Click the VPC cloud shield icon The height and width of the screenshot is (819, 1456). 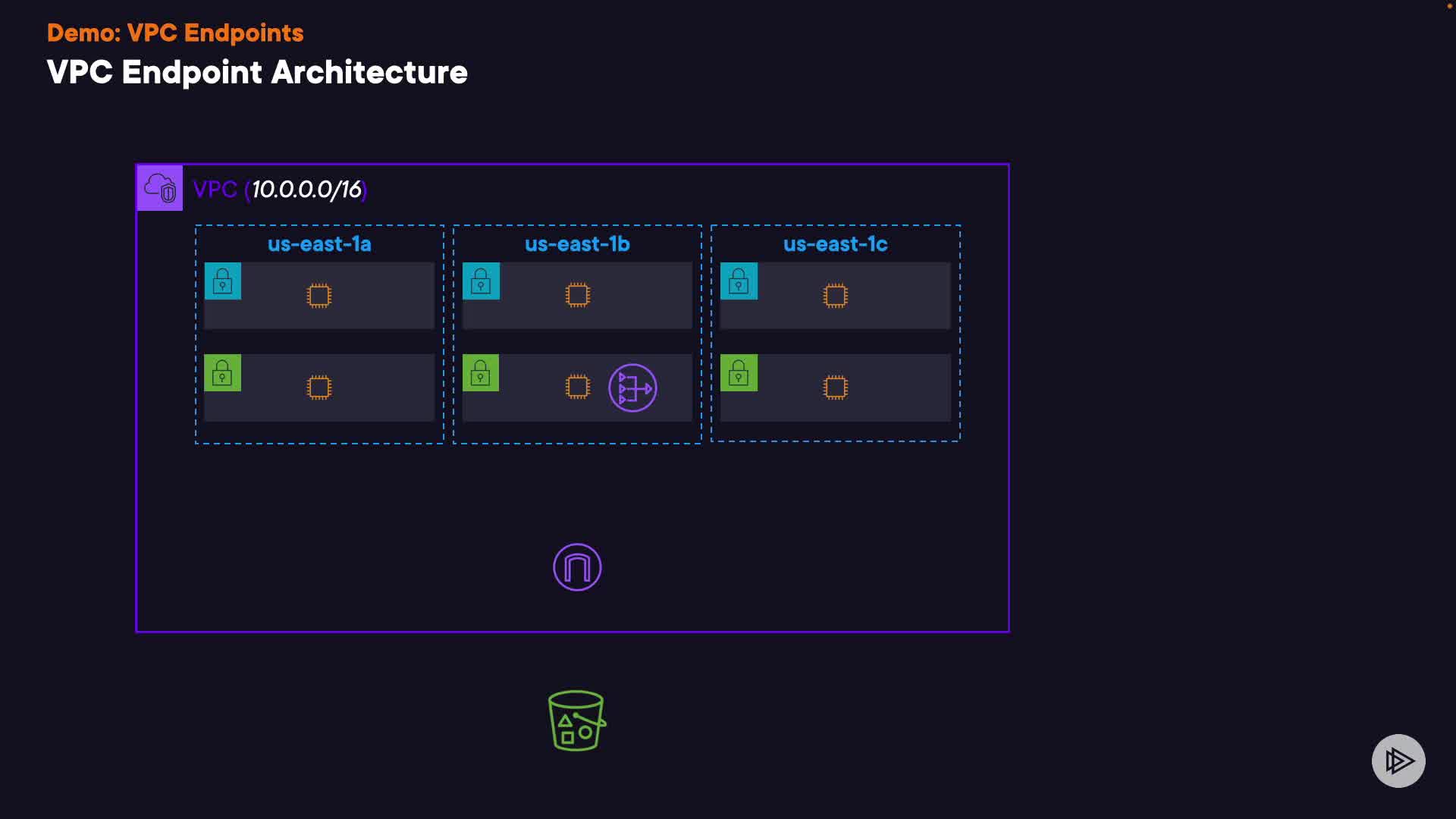[x=159, y=188]
